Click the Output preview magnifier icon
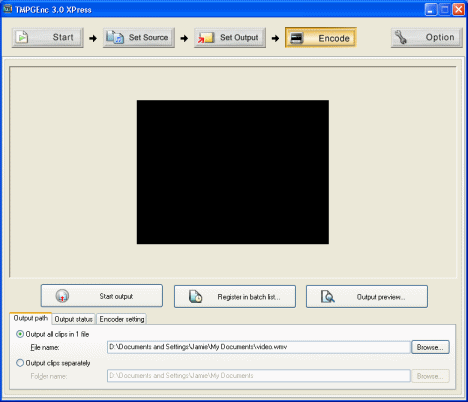This screenshot has width=468, height=402. coord(327,296)
